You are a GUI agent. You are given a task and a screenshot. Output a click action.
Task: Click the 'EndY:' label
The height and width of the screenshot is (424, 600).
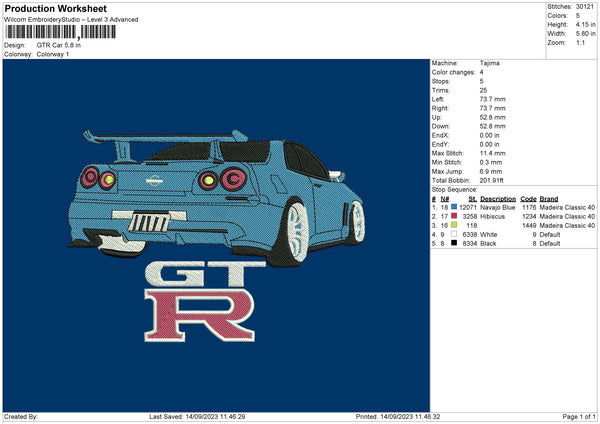[x=440, y=144]
